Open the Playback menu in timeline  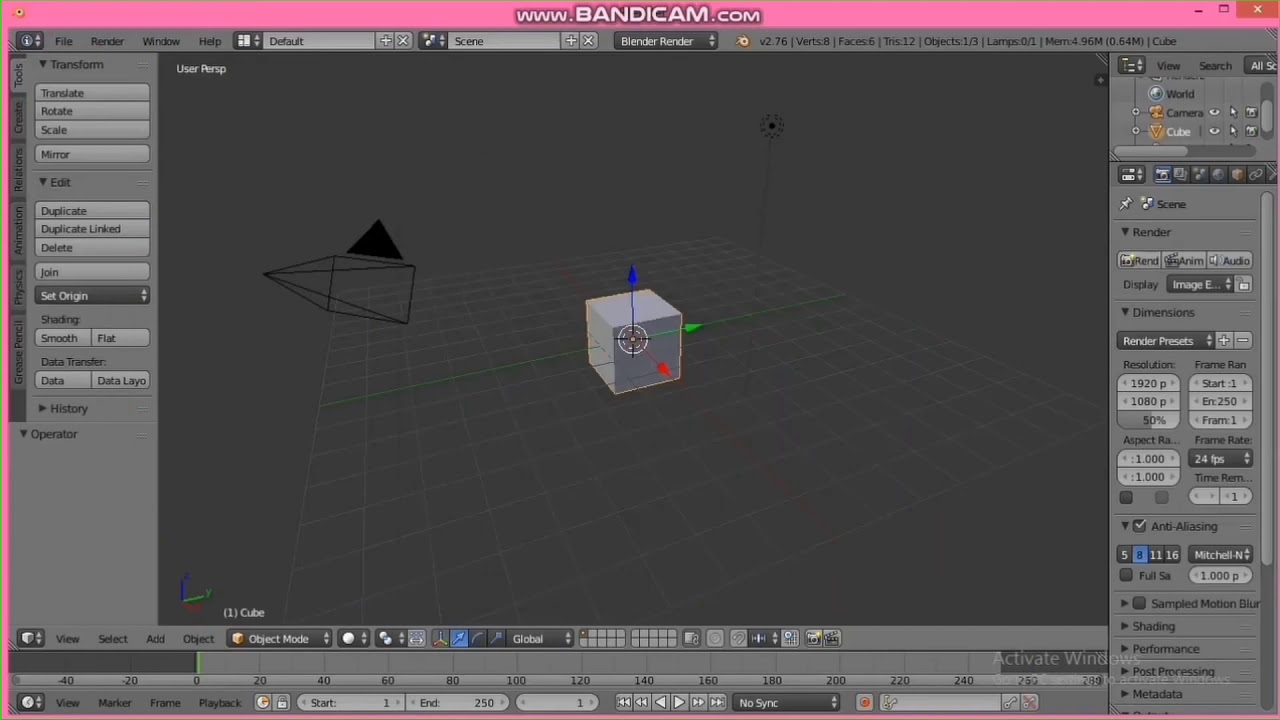(x=219, y=703)
